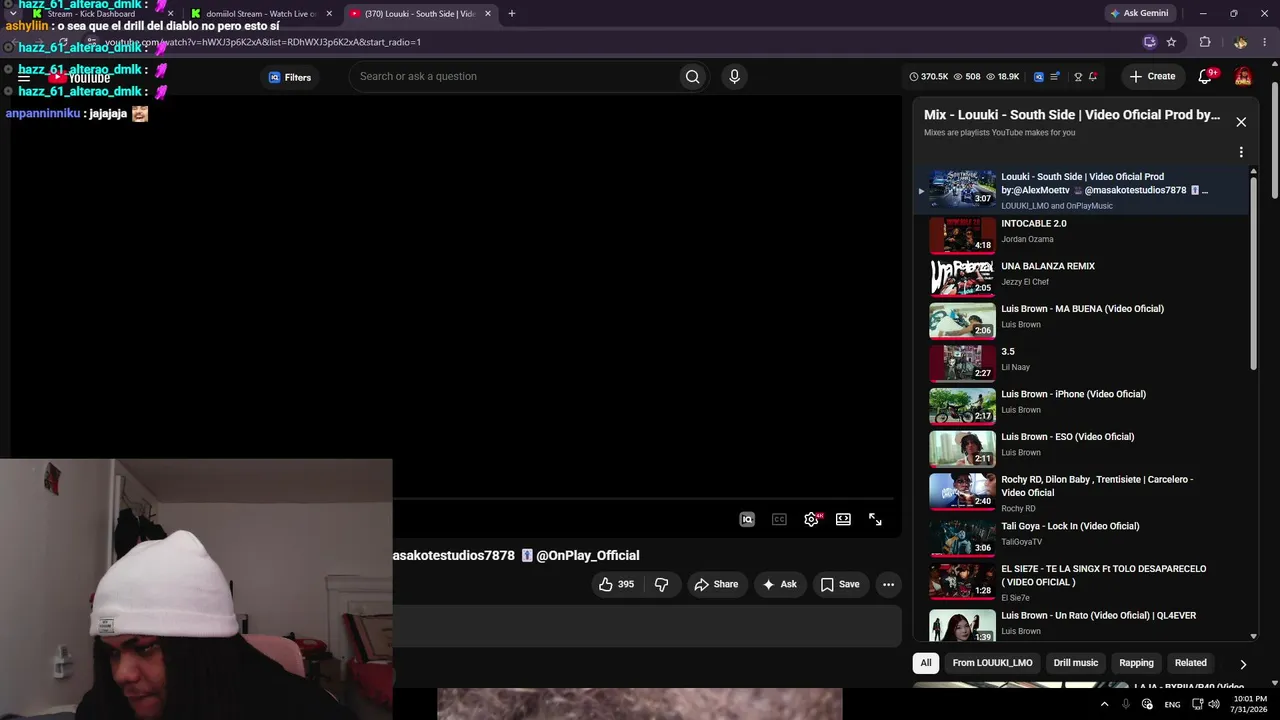Close the Louuki - South Side tab
1280x720 pixels.
(488, 14)
